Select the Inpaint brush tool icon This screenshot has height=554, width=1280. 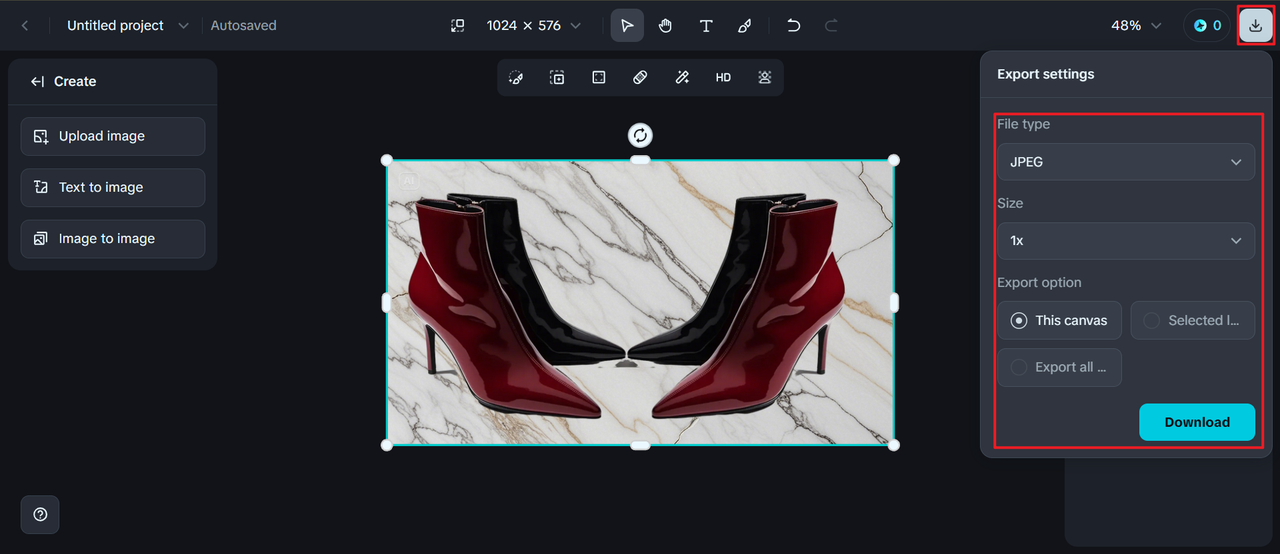click(x=516, y=77)
